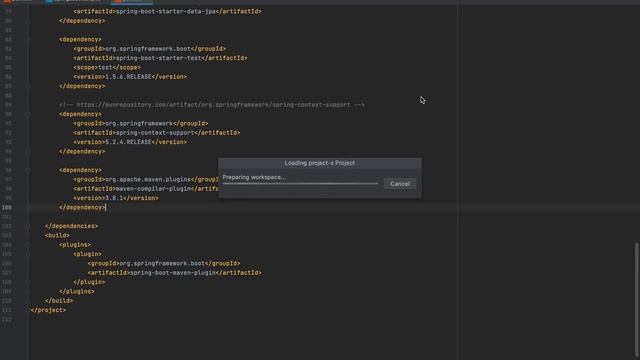Click the closing </project> tag
Viewport: 640px width, 360px height.
pos(48,310)
